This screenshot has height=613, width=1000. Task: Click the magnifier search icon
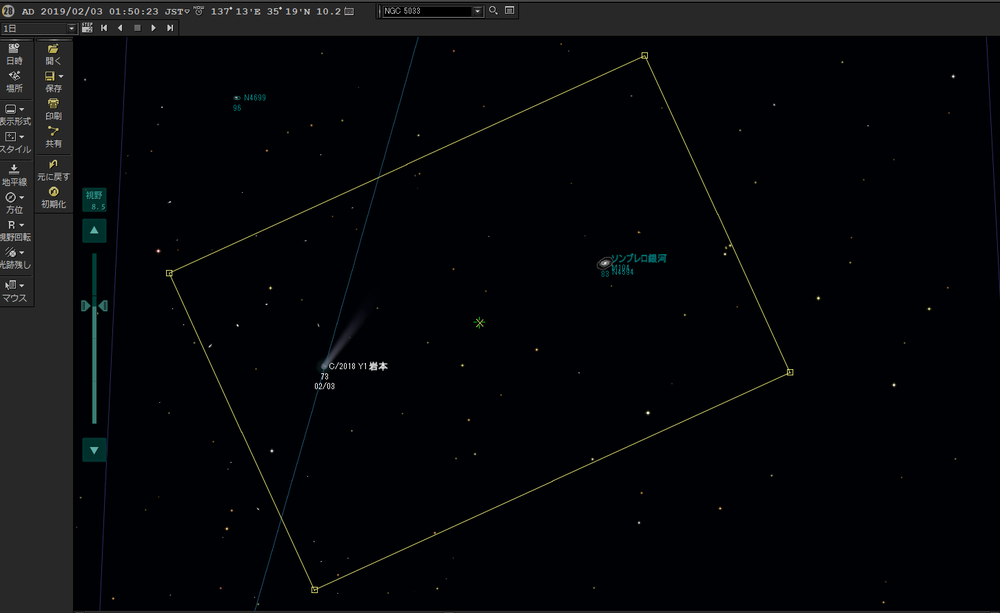point(493,10)
